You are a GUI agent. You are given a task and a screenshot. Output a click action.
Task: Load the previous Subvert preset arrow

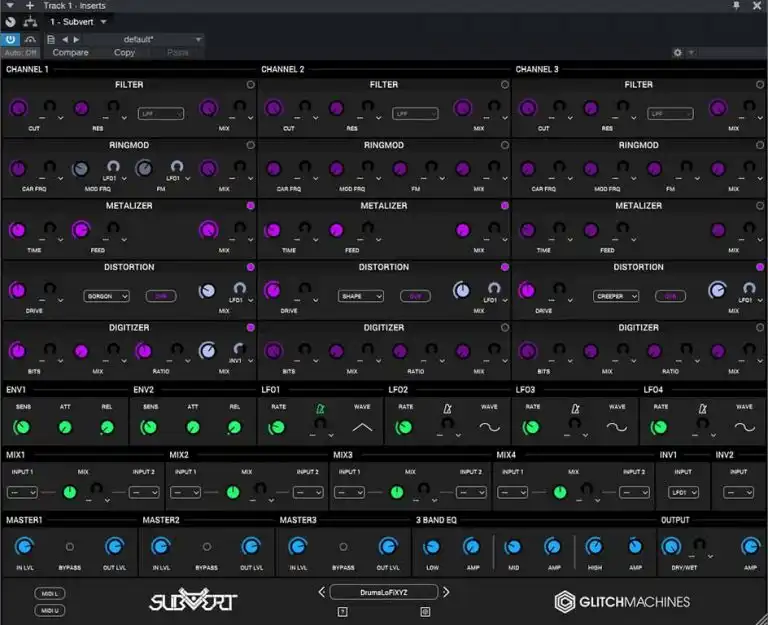coord(321,592)
